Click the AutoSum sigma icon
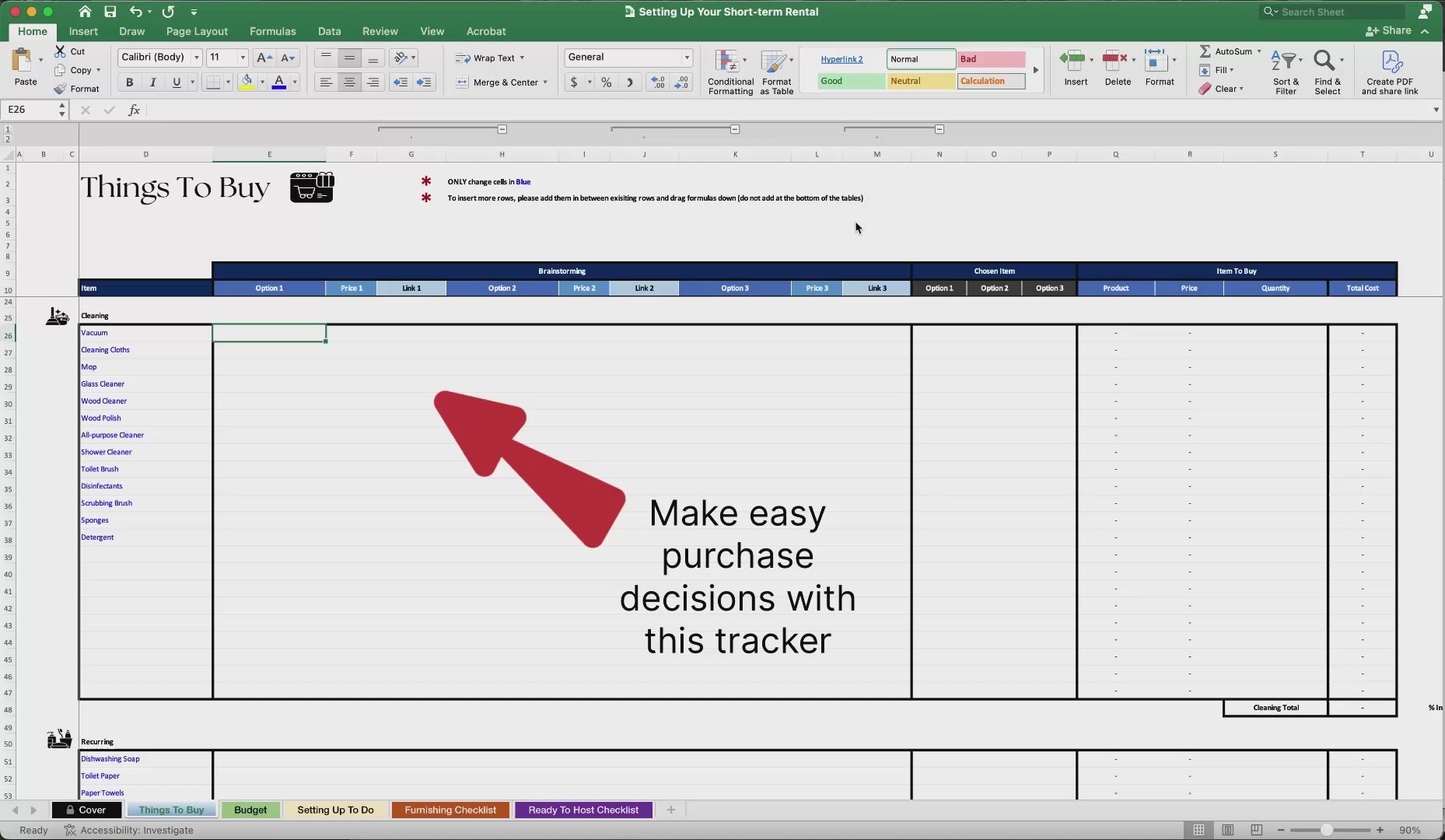1445x840 pixels. (x=1205, y=51)
